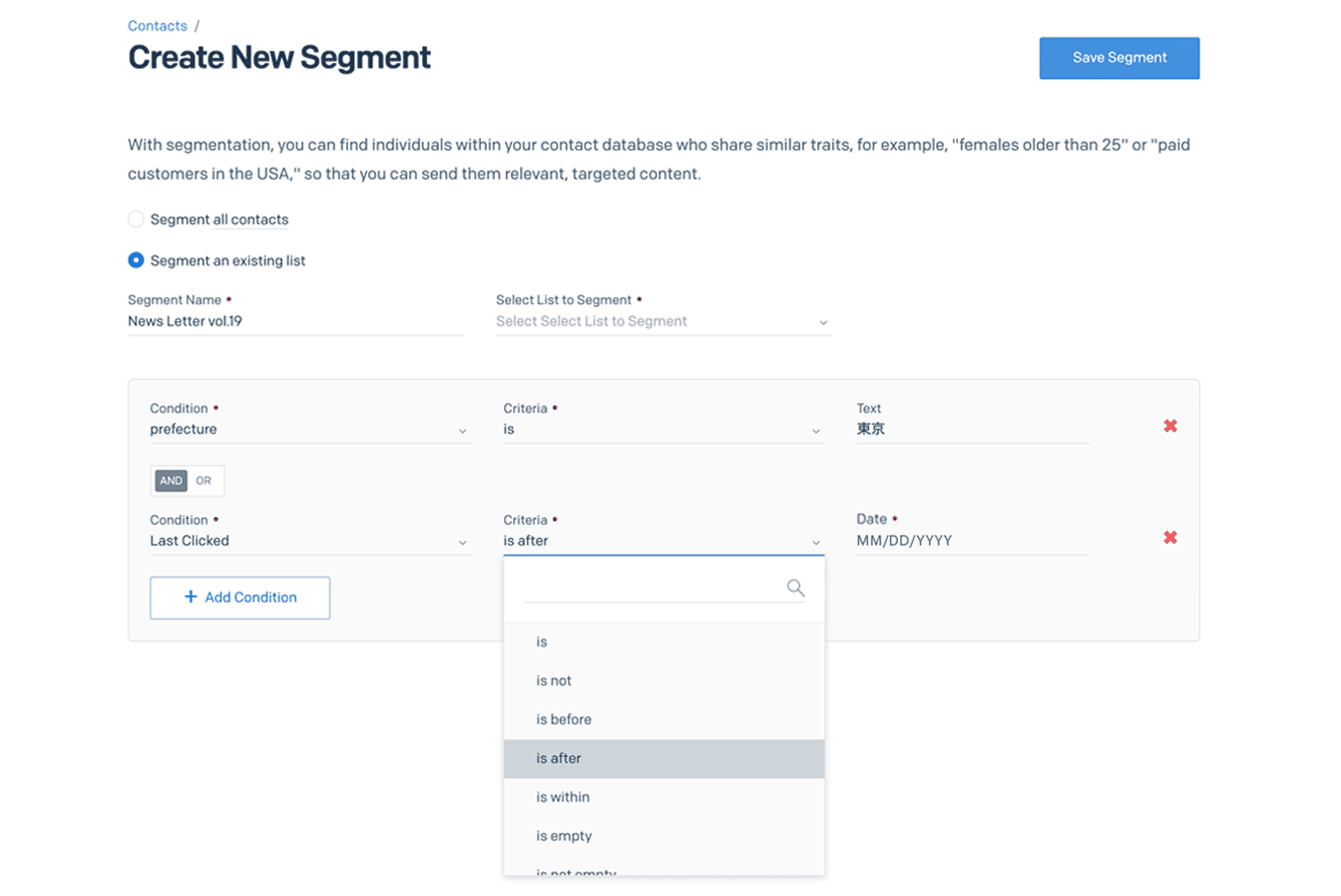The width and height of the screenshot is (1341, 896).
Task: Open the Select List to Segment dropdown
Action: click(663, 321)
